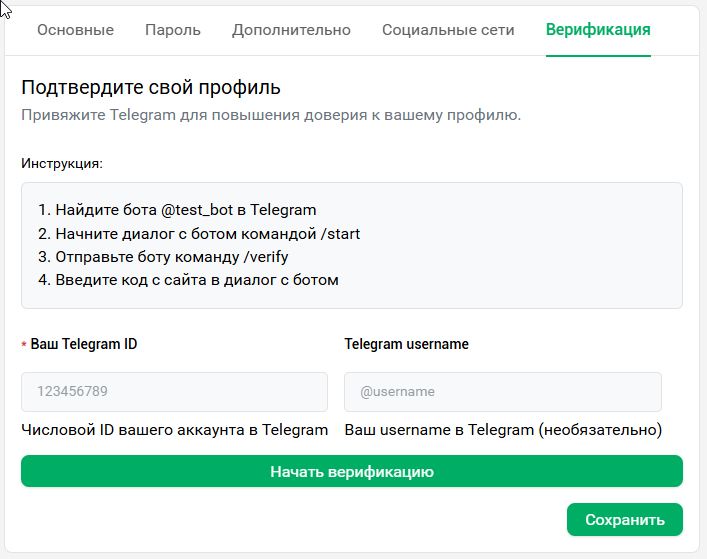
Task: Click the username необязательно helper text
Action: (x=502, y=430)
